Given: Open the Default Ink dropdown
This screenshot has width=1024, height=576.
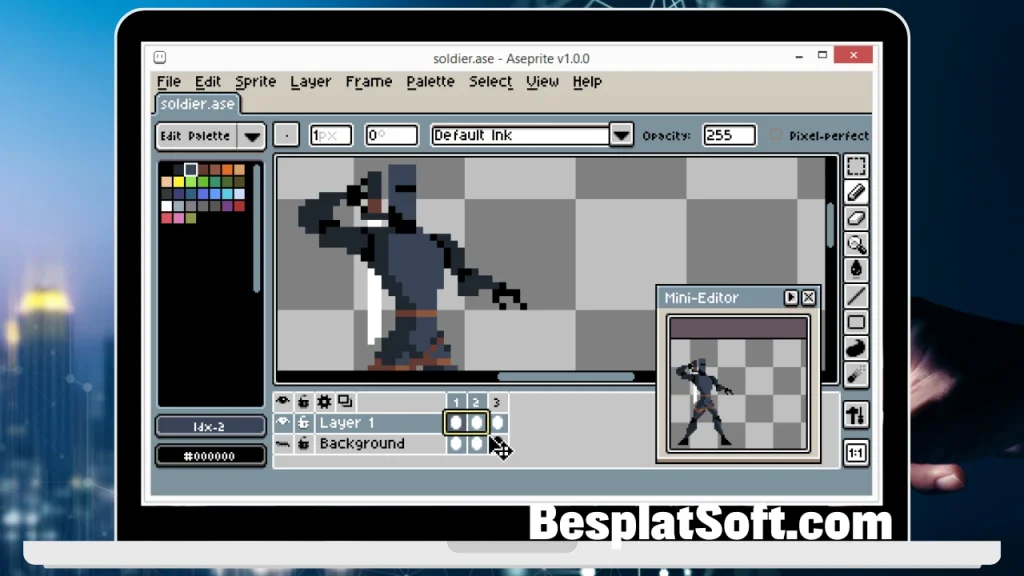Looking at the screenshot, I should pos(621,134).
